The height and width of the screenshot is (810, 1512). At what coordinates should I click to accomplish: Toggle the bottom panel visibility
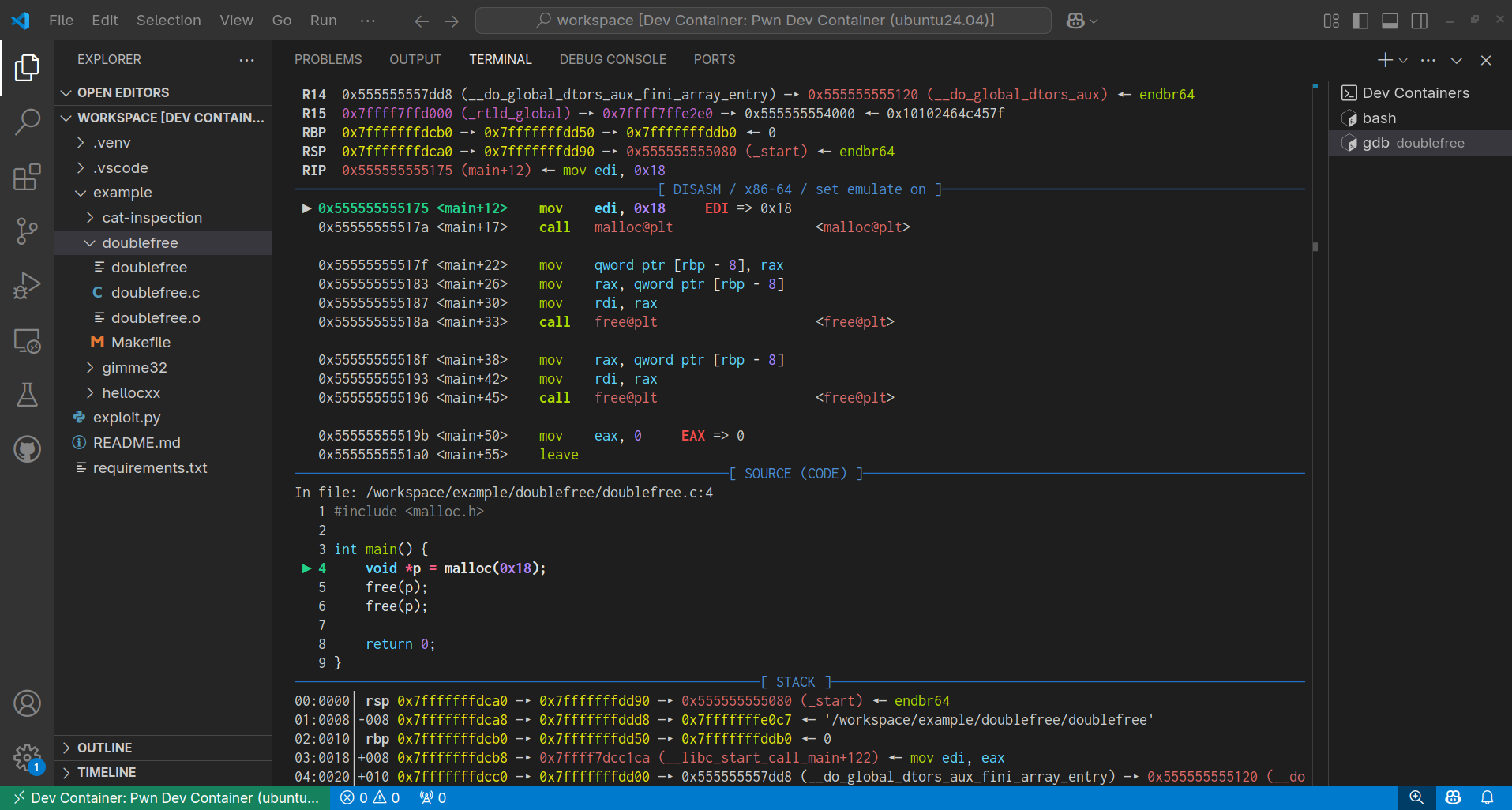coord(1390,21)
